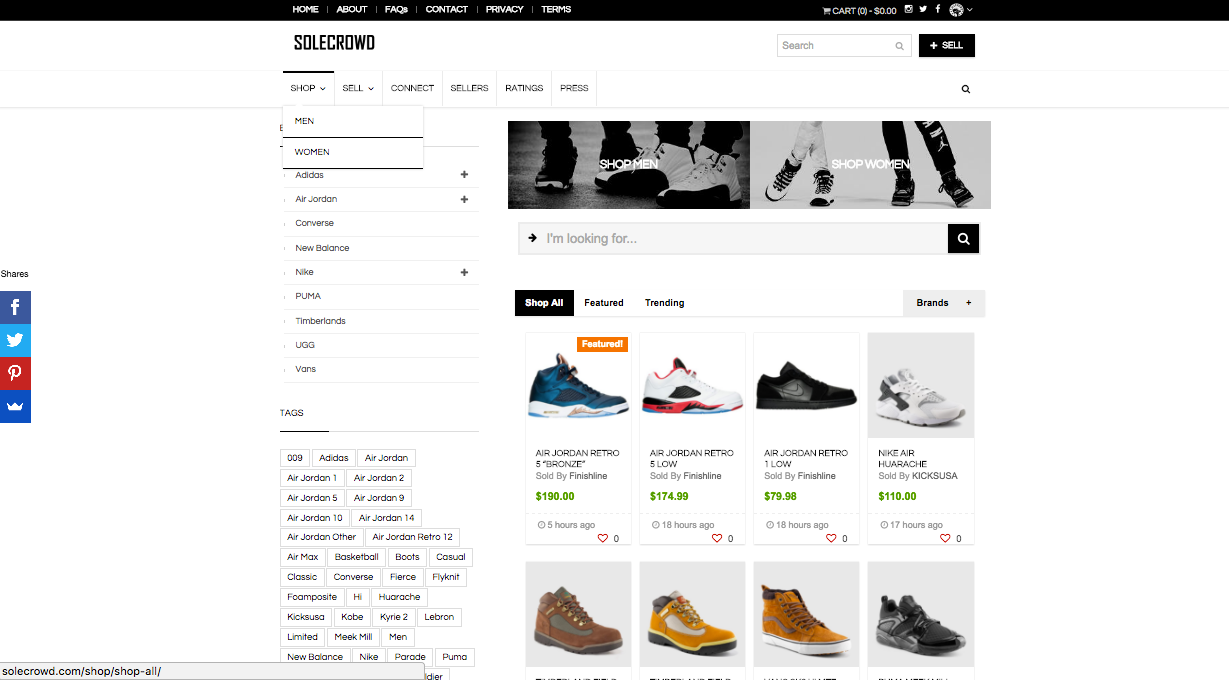Share on Twitter from side share bar
This screenshot has height=680, width=1229.
click(x=15, y=341)
